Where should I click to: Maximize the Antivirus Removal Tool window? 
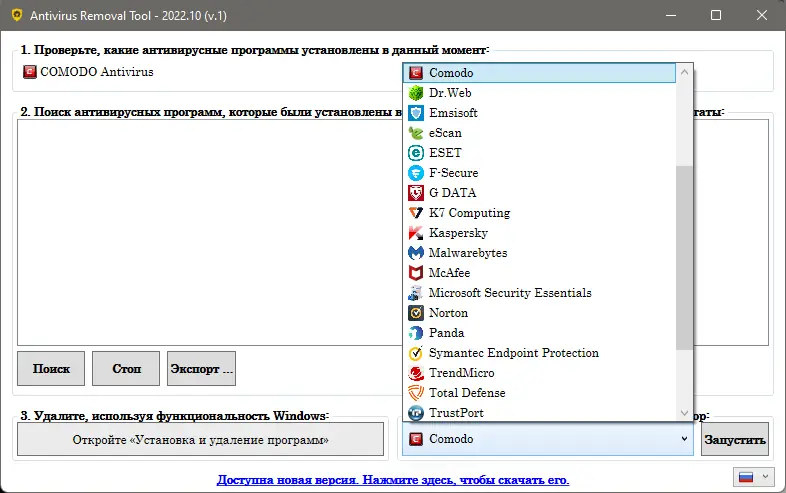point(716,15)
